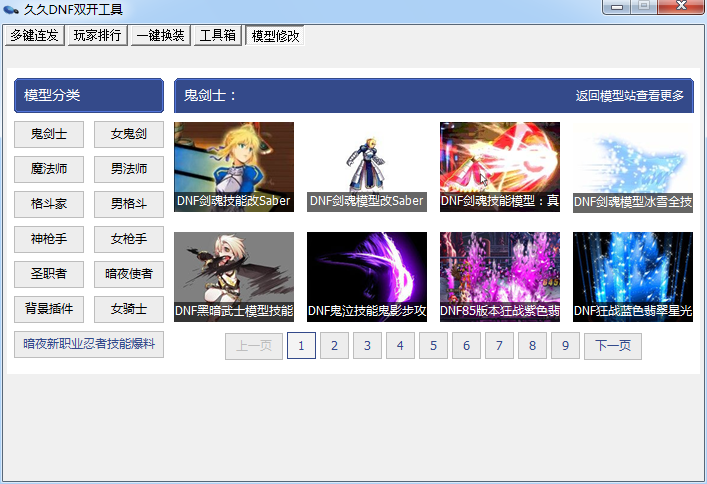Image resolution: width=707 pixels, height=484 pixels.
Task: Close the 久久DNF双开工具 window
Action: [682, 7]
